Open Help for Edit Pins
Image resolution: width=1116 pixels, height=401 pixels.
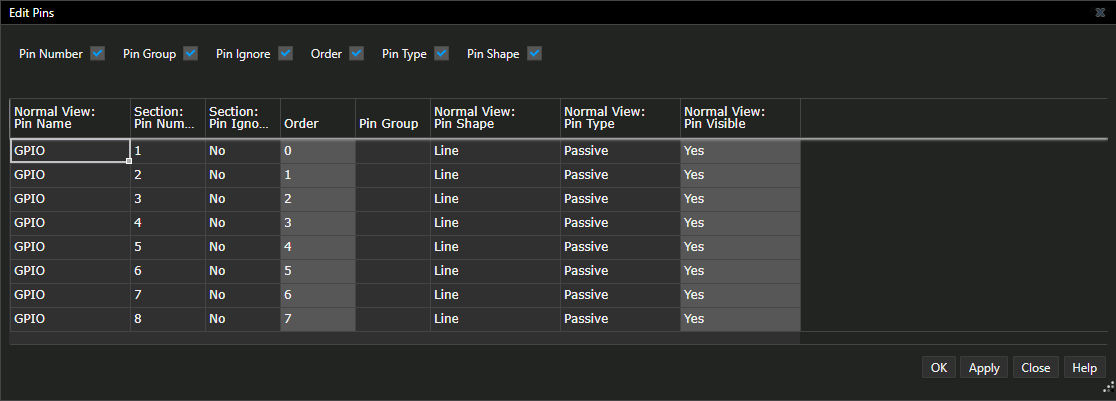pos(1084,368)
